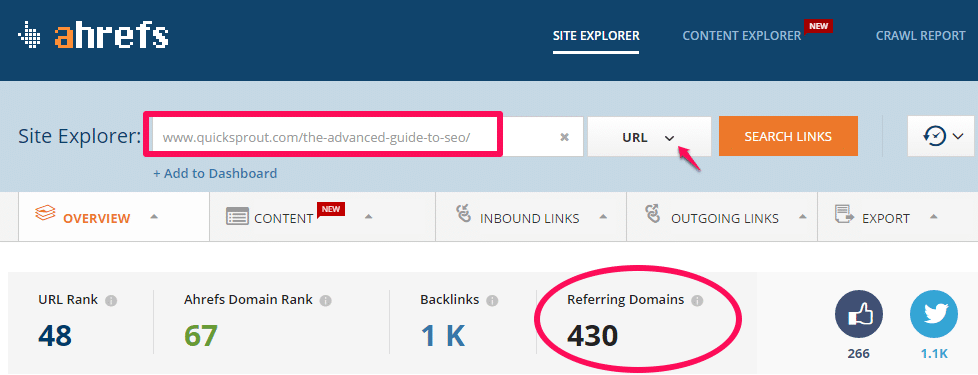Click the URL Rank value 48
Image resolution: width=978 pixels, height=375 pixels.
[x=55, y=336]
